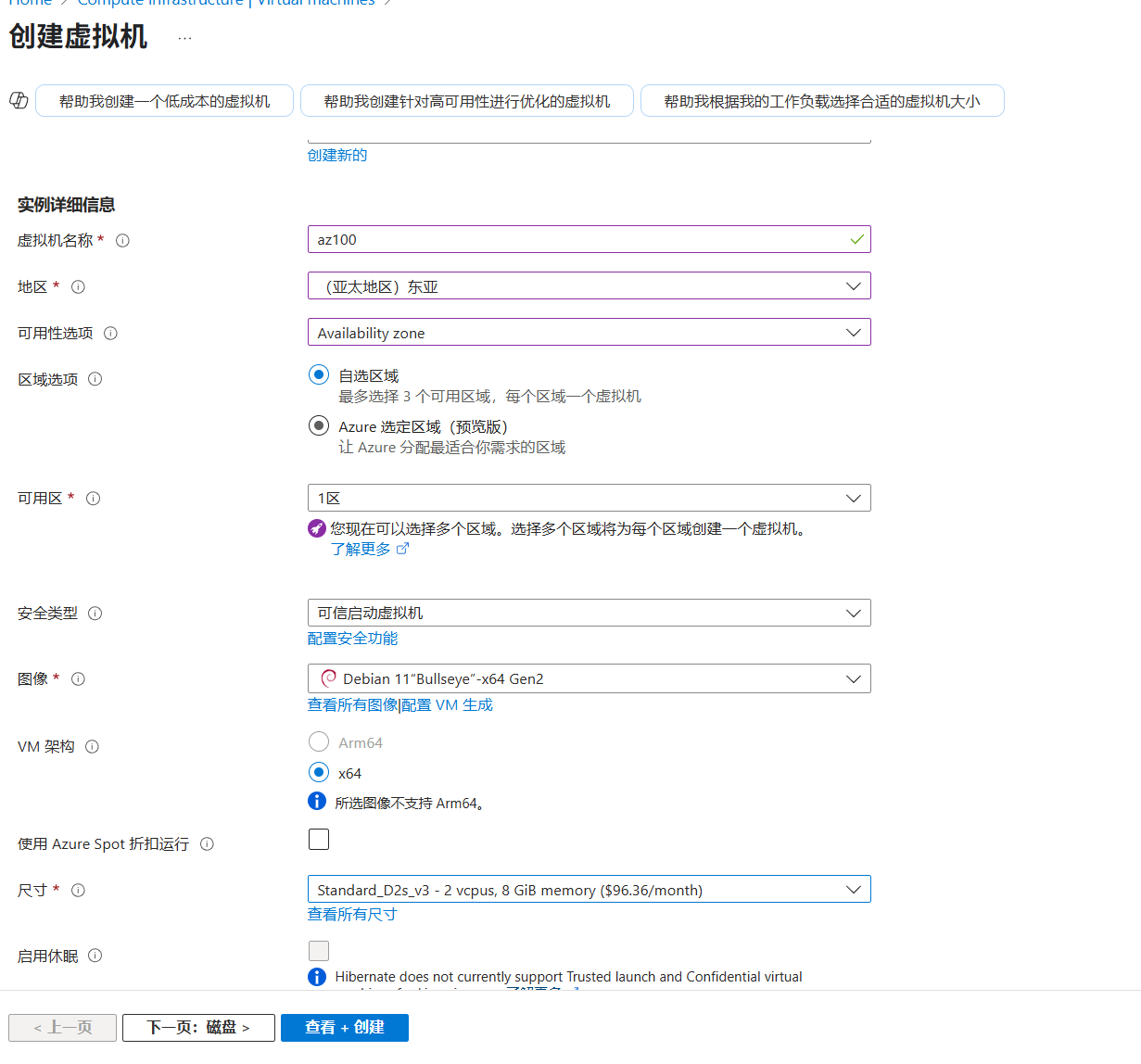Image resolution: width=1141 pixels, height=1064 pixels.
Task: Click 配置安全功能 link
Action: click(x=352, y=638)
